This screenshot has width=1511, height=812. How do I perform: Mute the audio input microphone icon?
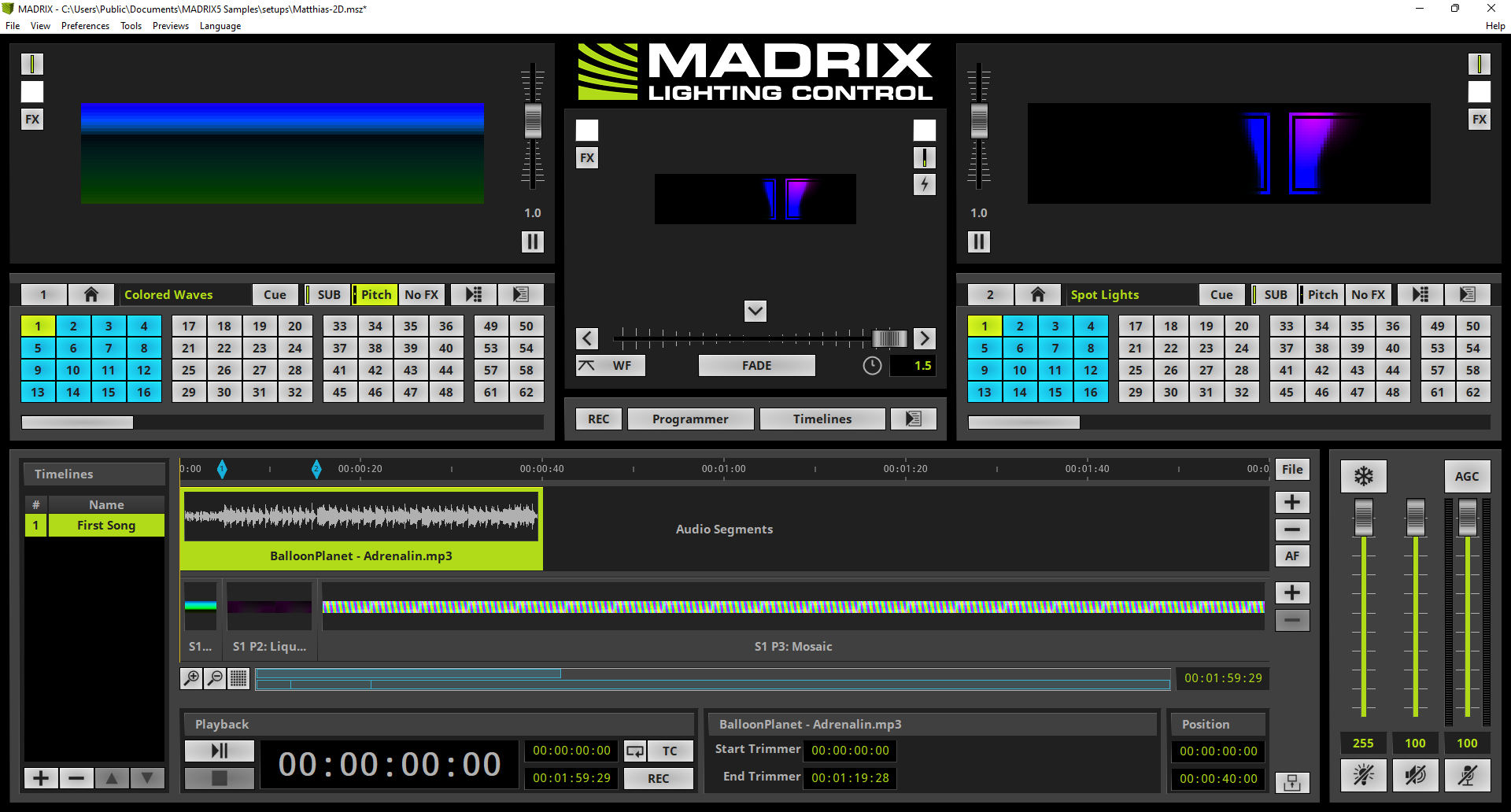tap(1468, 776)
